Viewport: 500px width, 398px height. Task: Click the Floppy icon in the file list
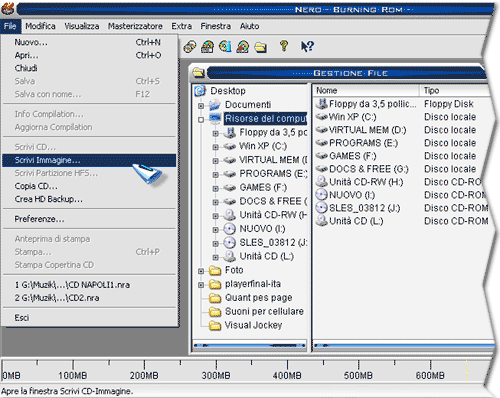pyautogui.click(x=322, y=104)
